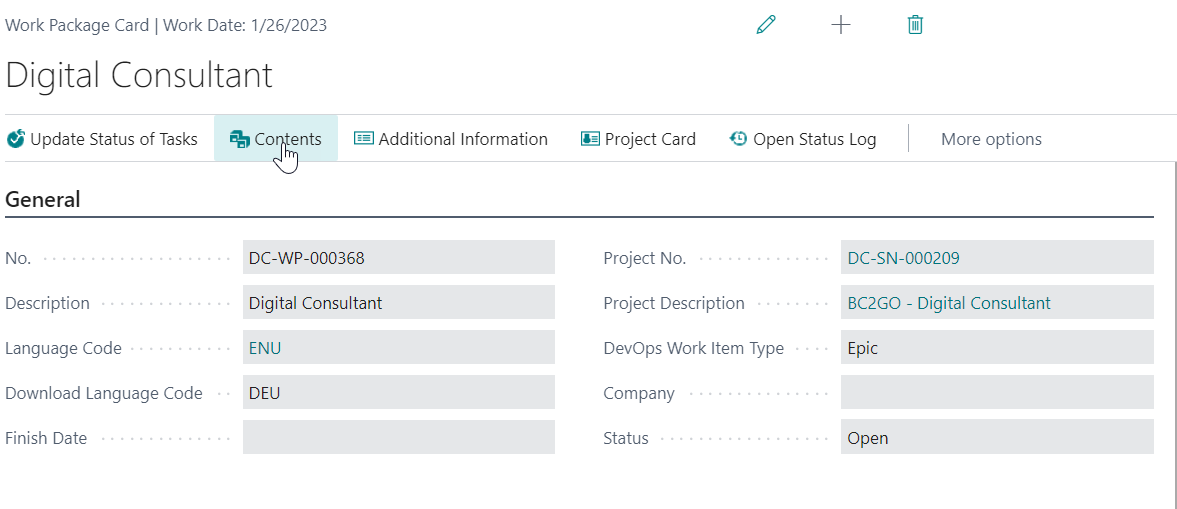Viewport: 1177px width, 509px height.
Task: Click the DevOps Work Item Type field
Action: pos(996,348)
